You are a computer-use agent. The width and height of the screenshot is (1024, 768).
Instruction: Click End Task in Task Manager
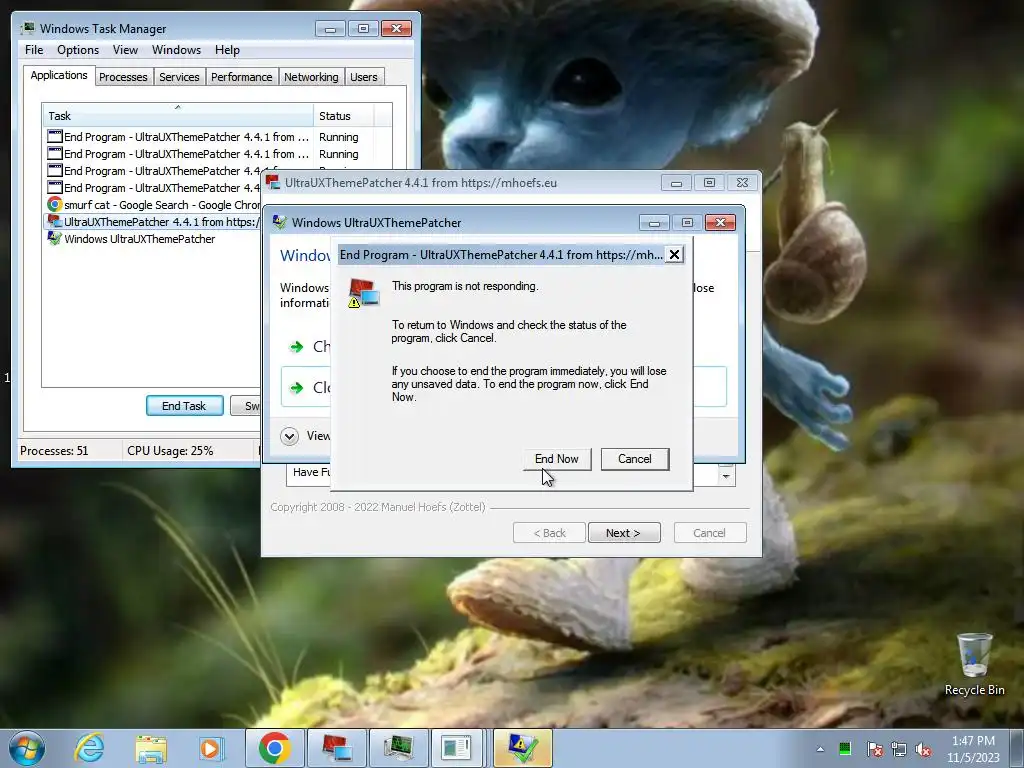[x=184, y=406]
